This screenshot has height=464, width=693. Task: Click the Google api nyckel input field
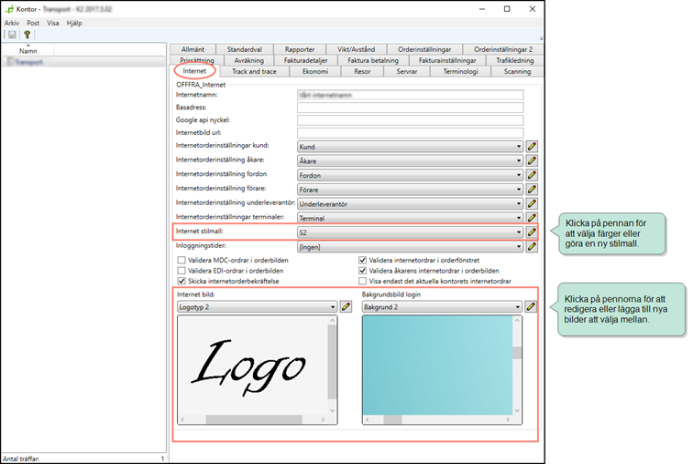point(410,119)
